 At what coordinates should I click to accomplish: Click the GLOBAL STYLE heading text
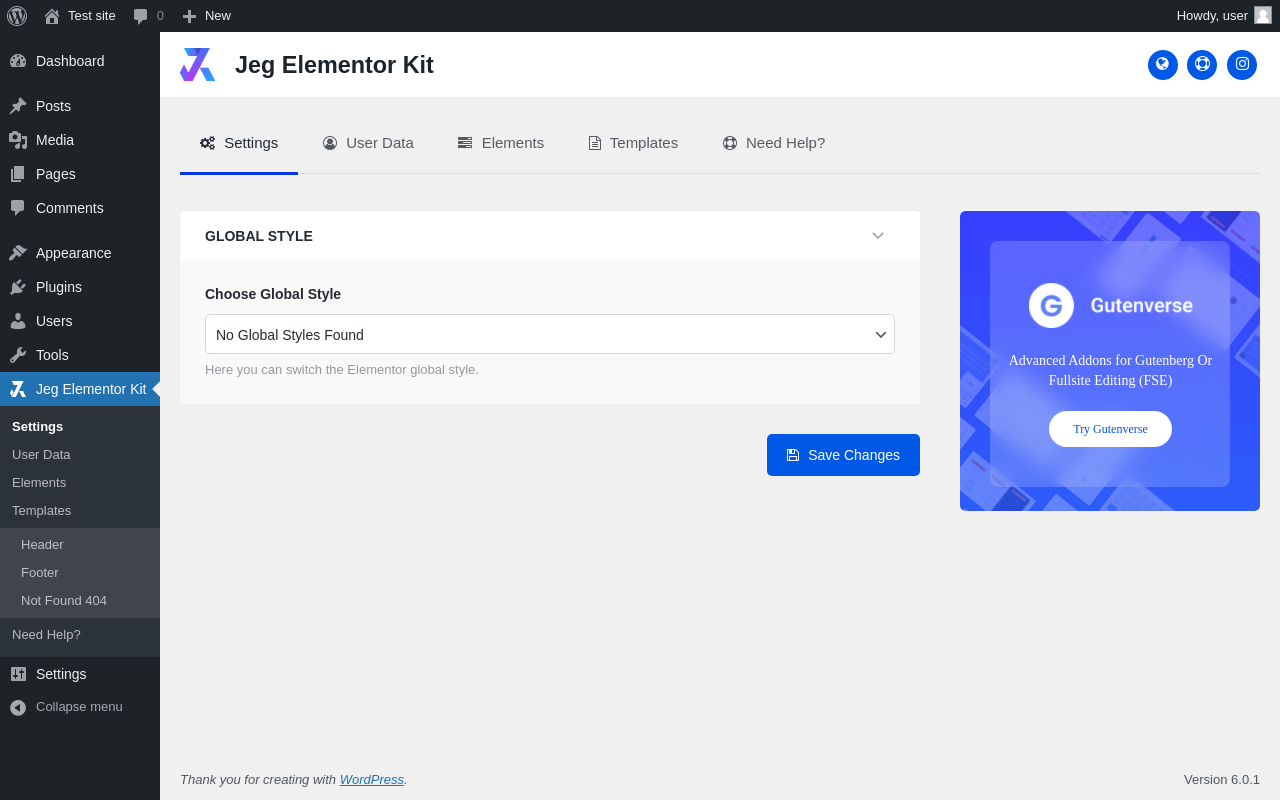[259, 236]
